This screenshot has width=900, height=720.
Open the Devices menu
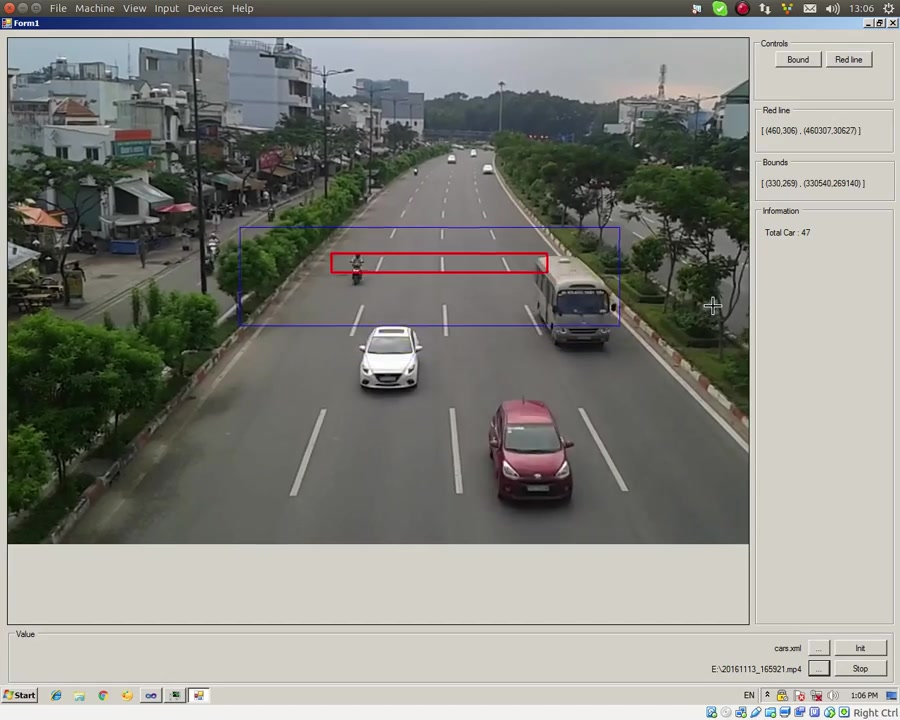pyautogui.click(x=205, y=8)
